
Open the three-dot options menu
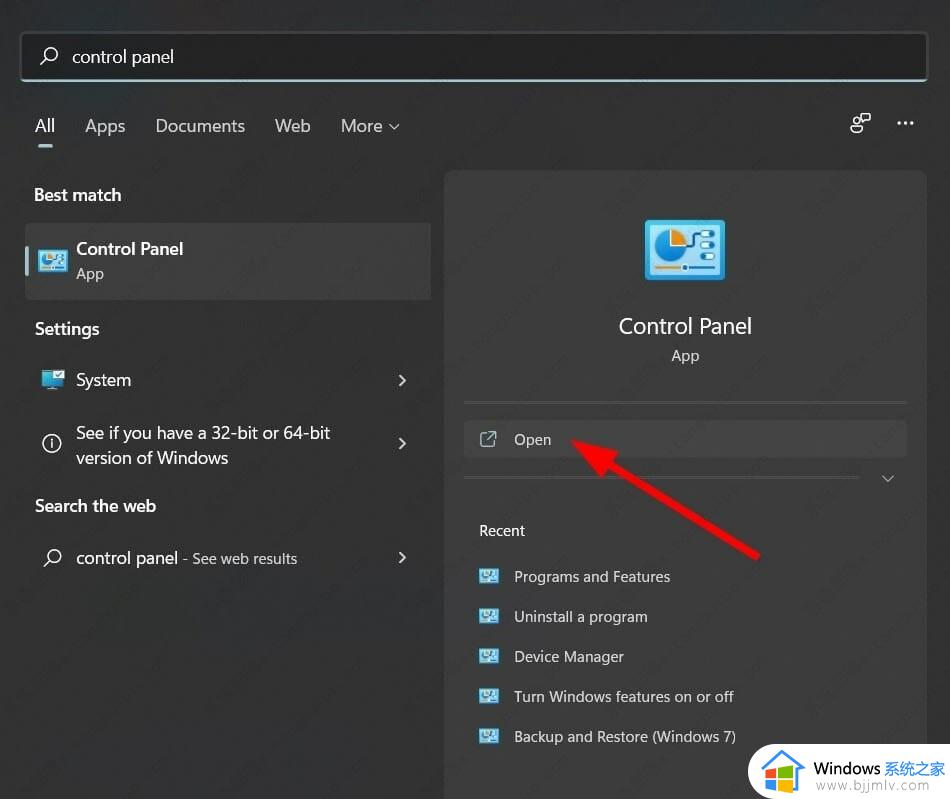pos(905,123)
